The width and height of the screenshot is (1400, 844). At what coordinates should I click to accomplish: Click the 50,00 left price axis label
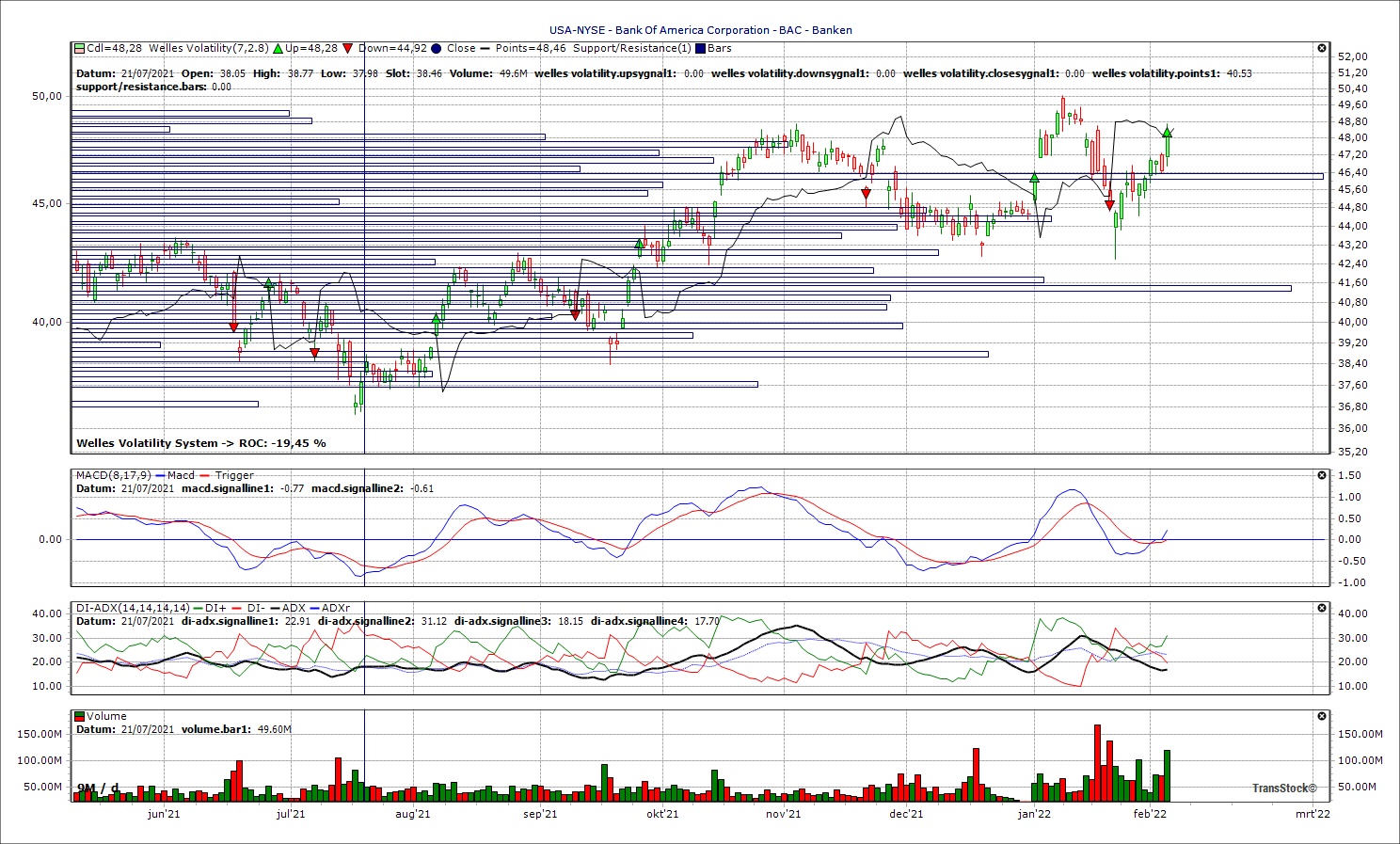click(47, 96)
